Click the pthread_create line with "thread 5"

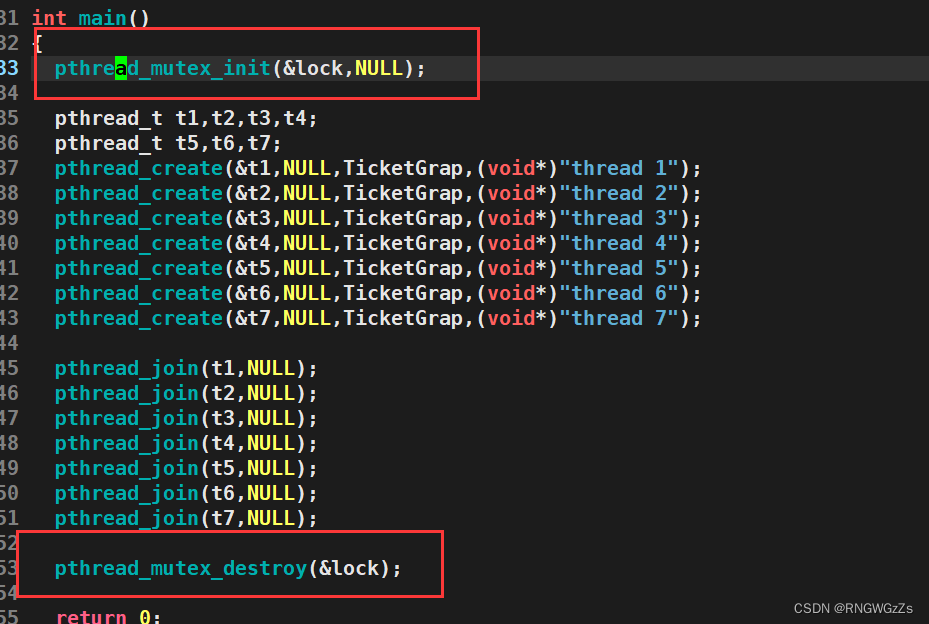(378, 268)
